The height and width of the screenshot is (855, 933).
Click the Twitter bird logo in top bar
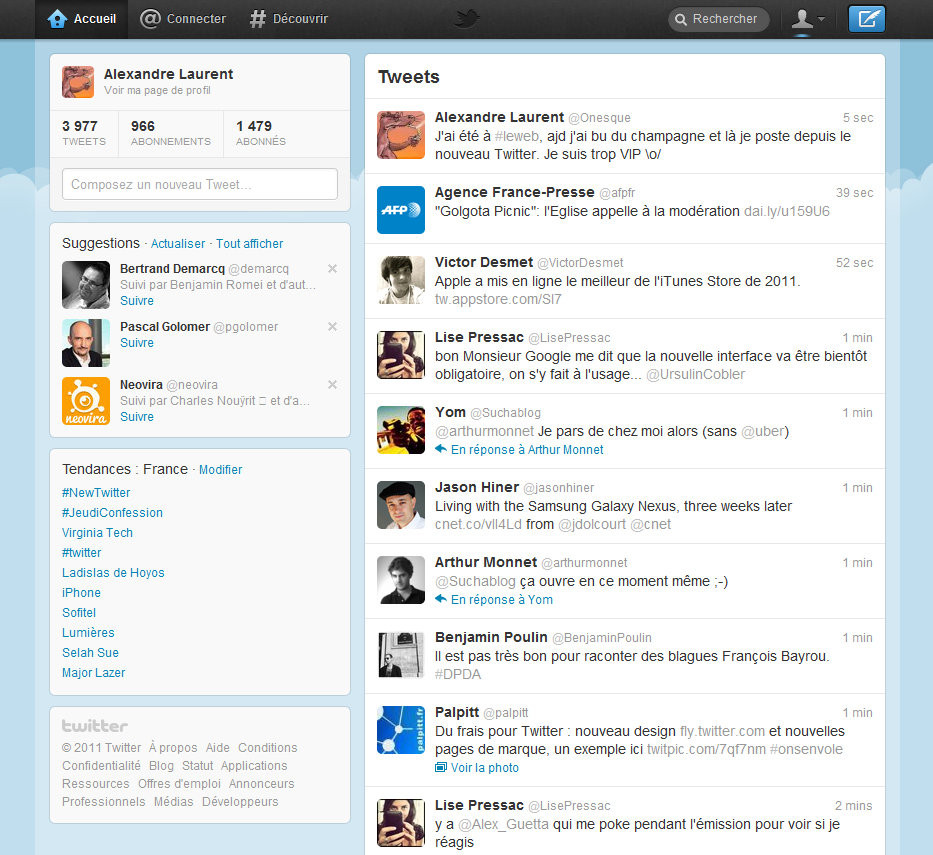pyautogui.click(x=466, y=18)
